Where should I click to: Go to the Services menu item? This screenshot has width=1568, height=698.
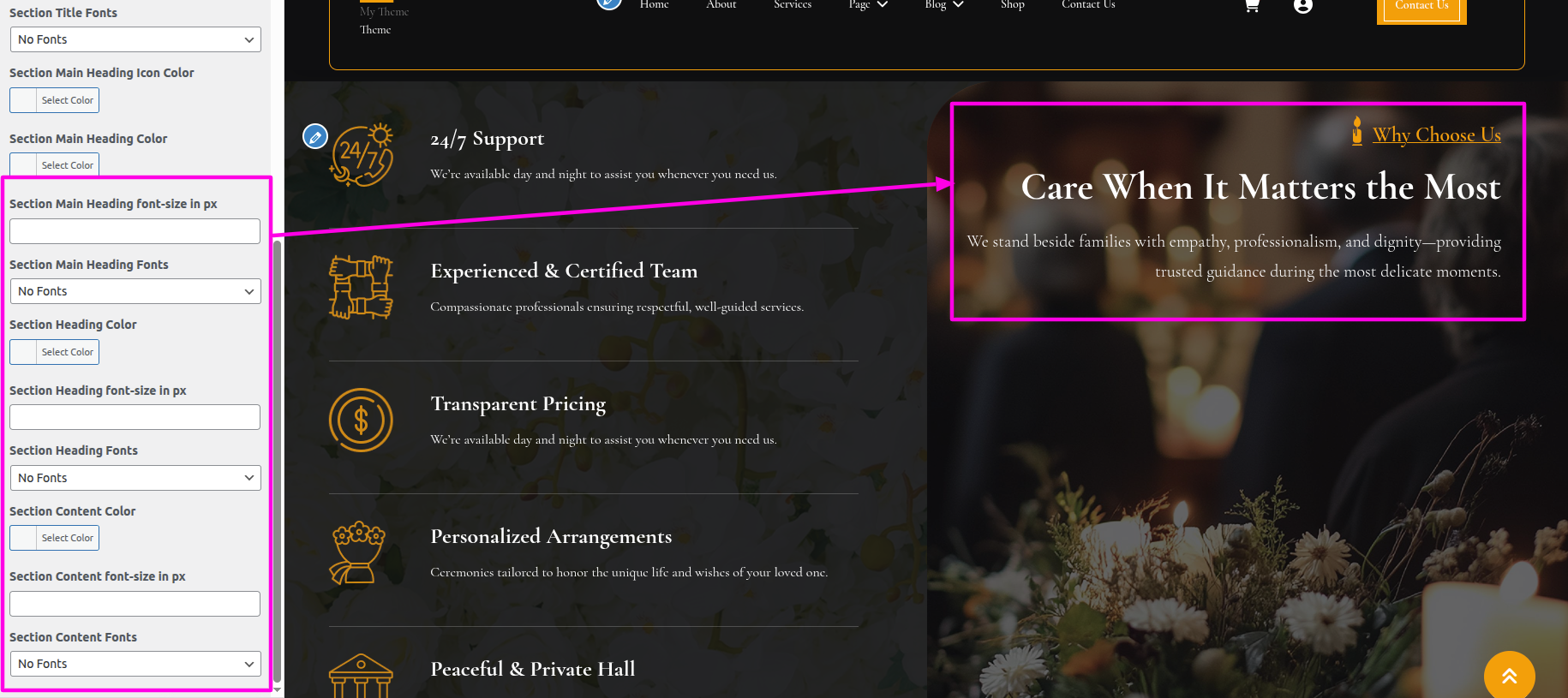pos(793,4)
